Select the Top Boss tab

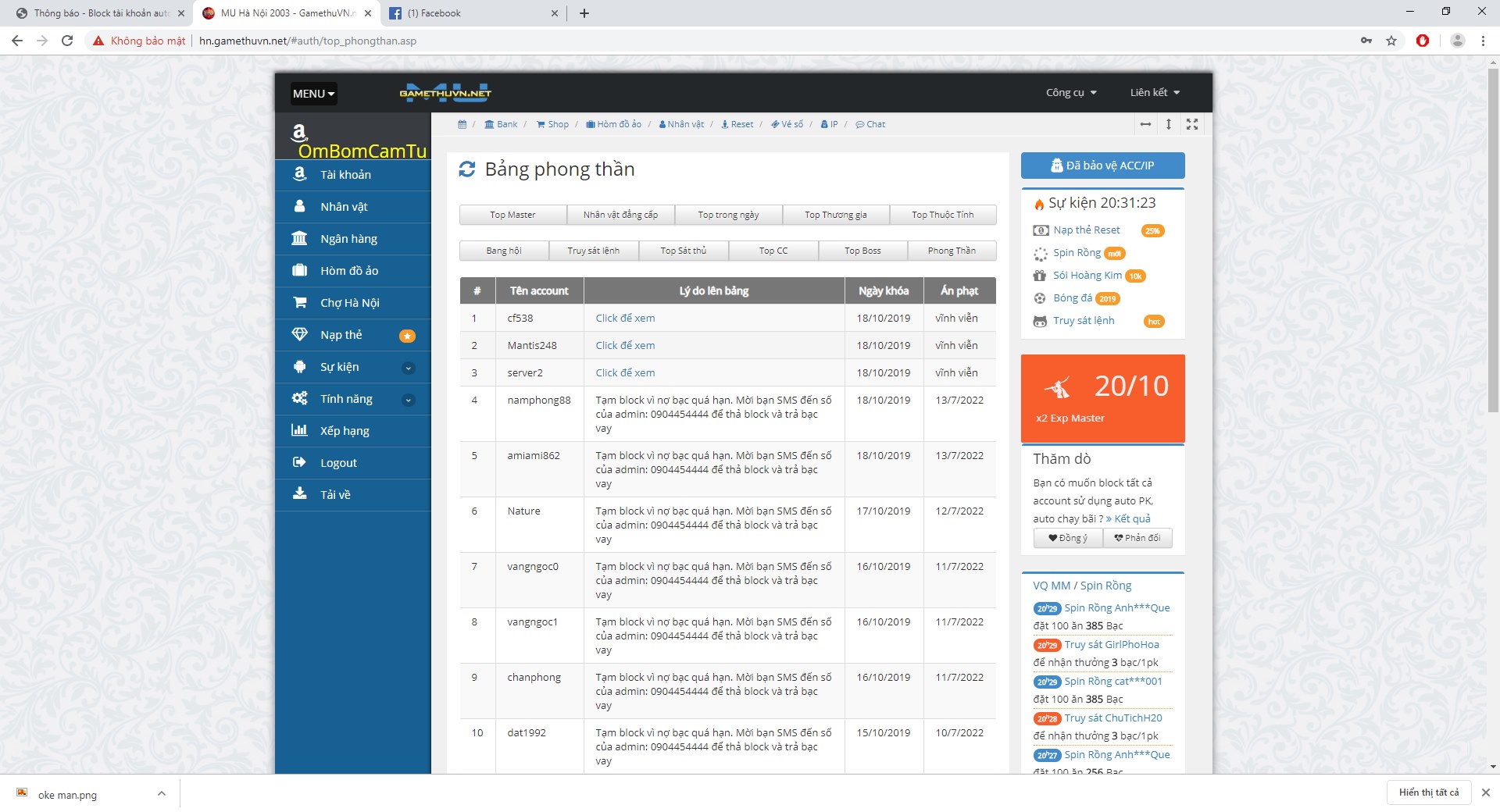pos(862,251)
